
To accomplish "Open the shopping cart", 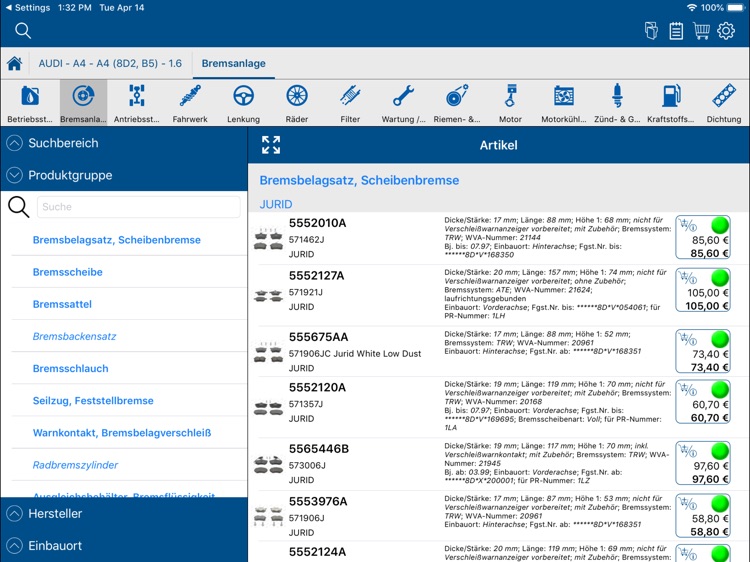I will point(701,31).
